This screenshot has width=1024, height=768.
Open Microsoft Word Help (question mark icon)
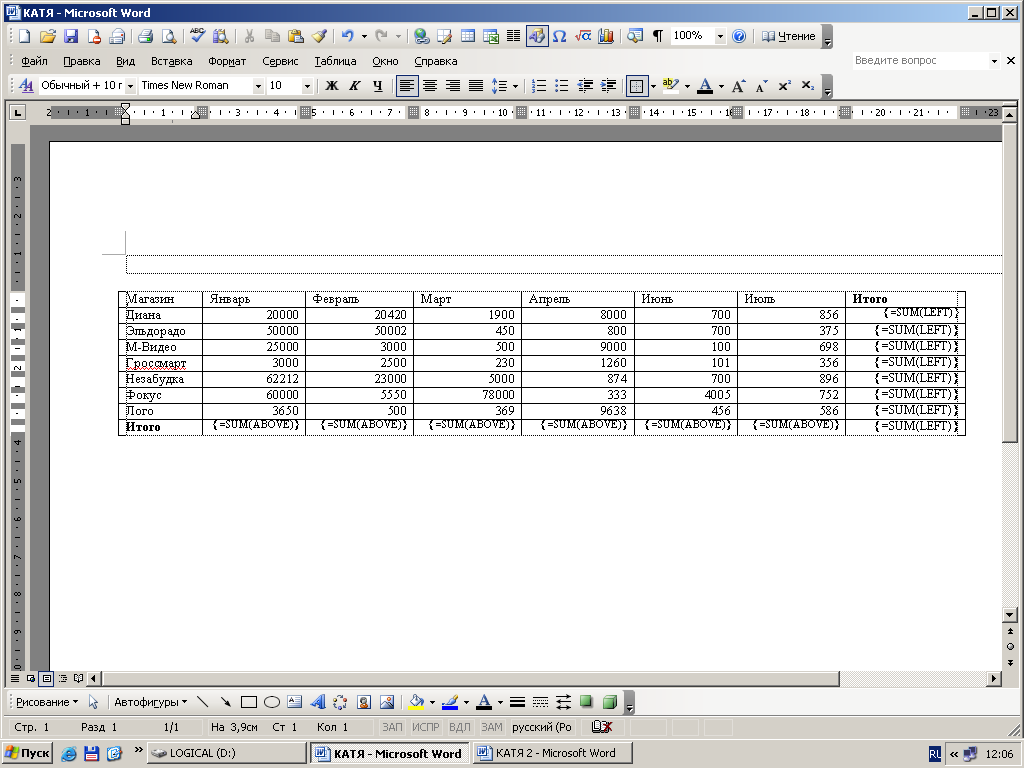[739, 37]
